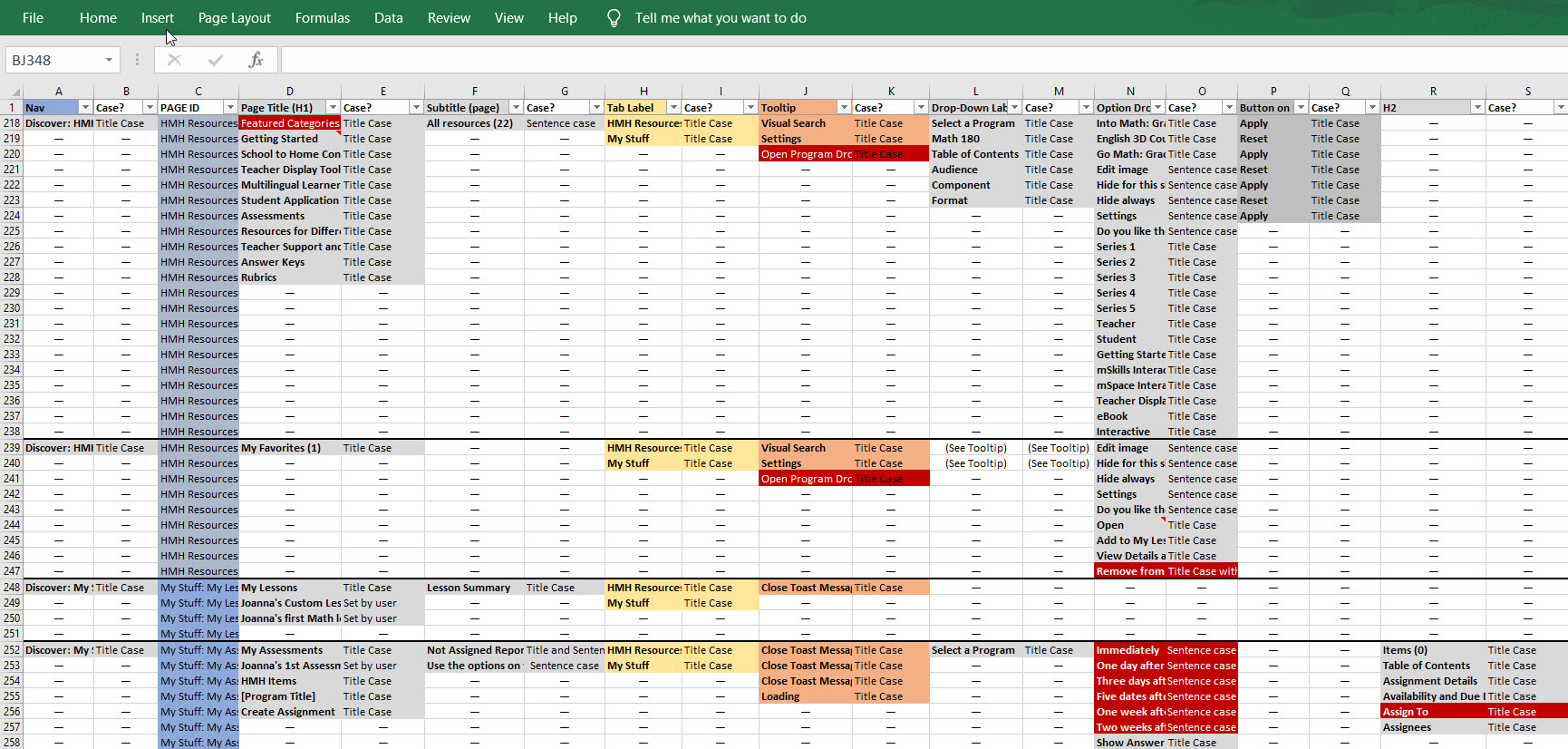1568x749 pixels.
Task: Click inside the formula bar input
Action: [x=906, y=60]
